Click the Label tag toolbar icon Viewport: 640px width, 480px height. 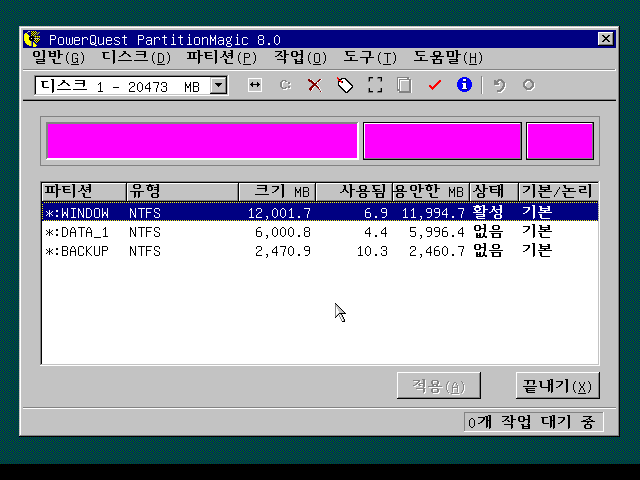pos(345,85)
